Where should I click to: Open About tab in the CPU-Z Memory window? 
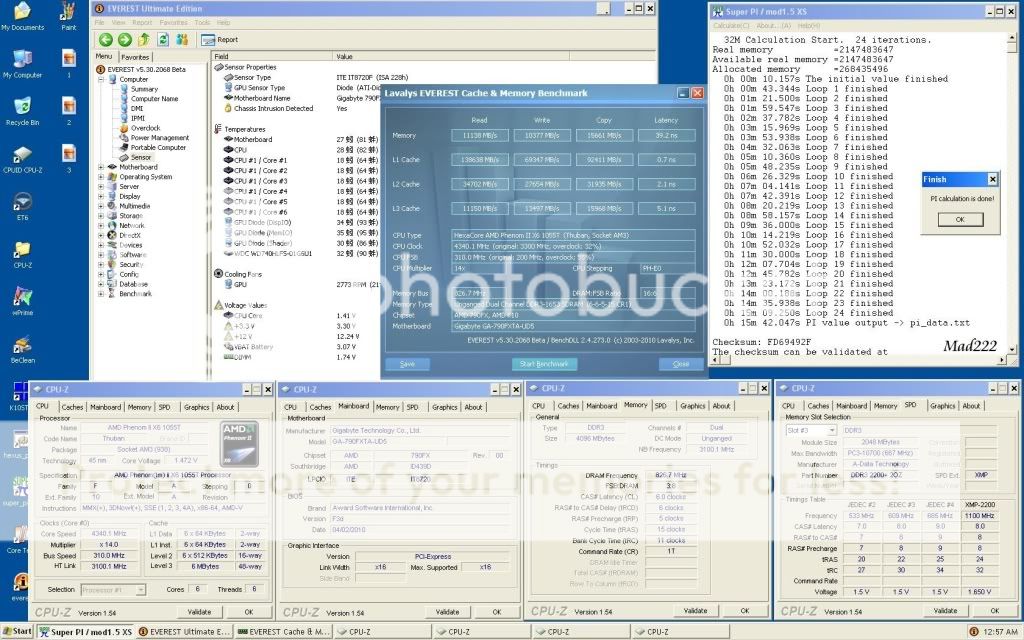pos(721,406)
